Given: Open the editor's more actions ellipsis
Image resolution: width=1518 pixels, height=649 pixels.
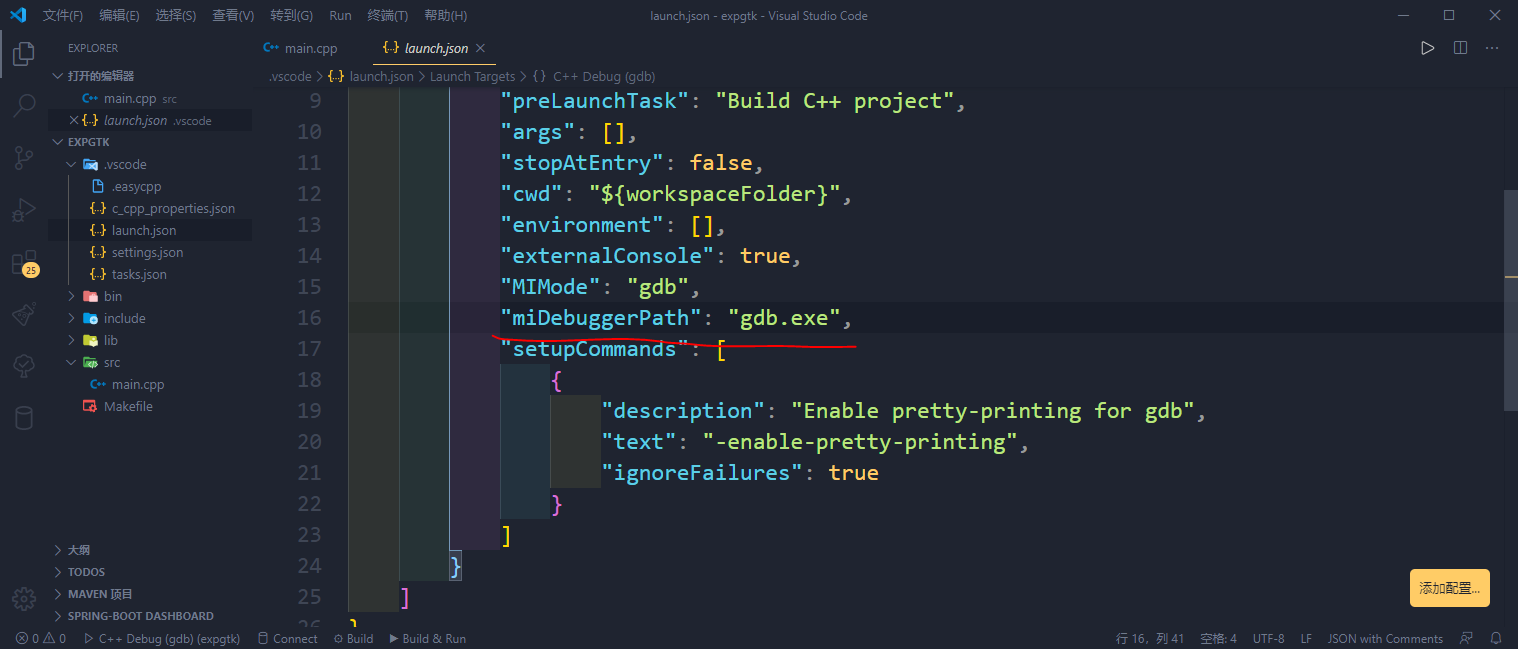Looking at the screenshot, I should point(1492,48).
